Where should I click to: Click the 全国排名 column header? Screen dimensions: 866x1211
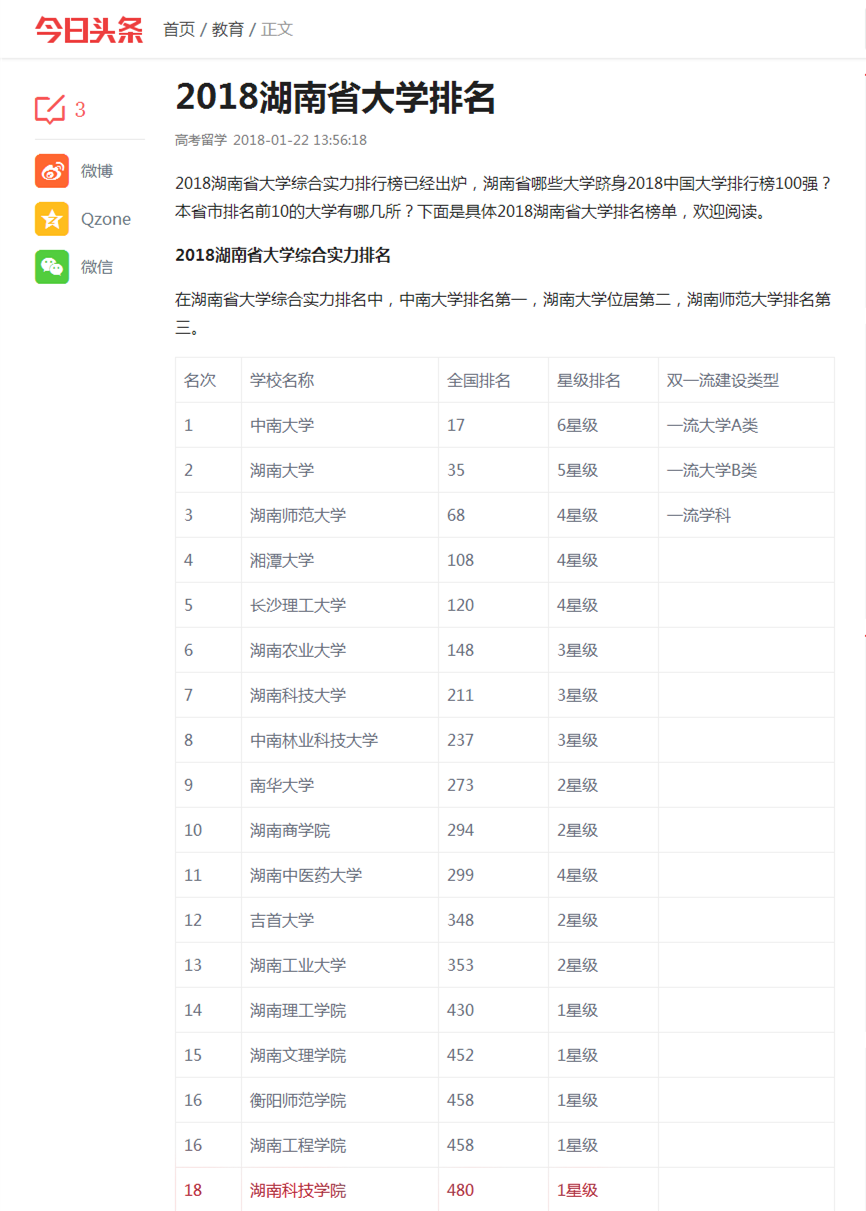point(479,380)
